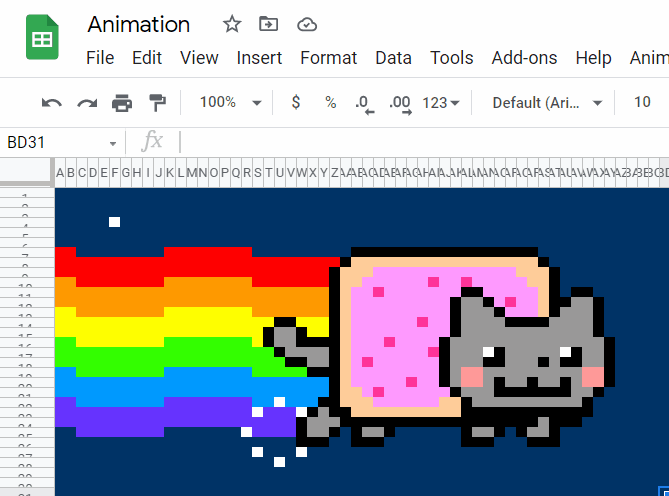Select column F header
Screen dimensions: 669x496
coord(115,173)
